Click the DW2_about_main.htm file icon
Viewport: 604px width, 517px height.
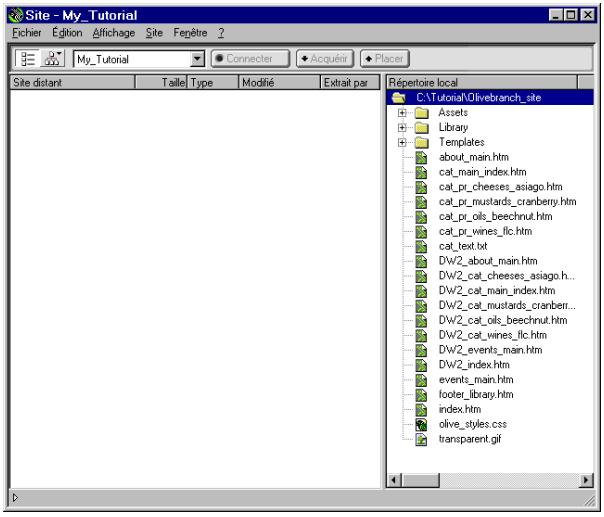coord(421,261)
